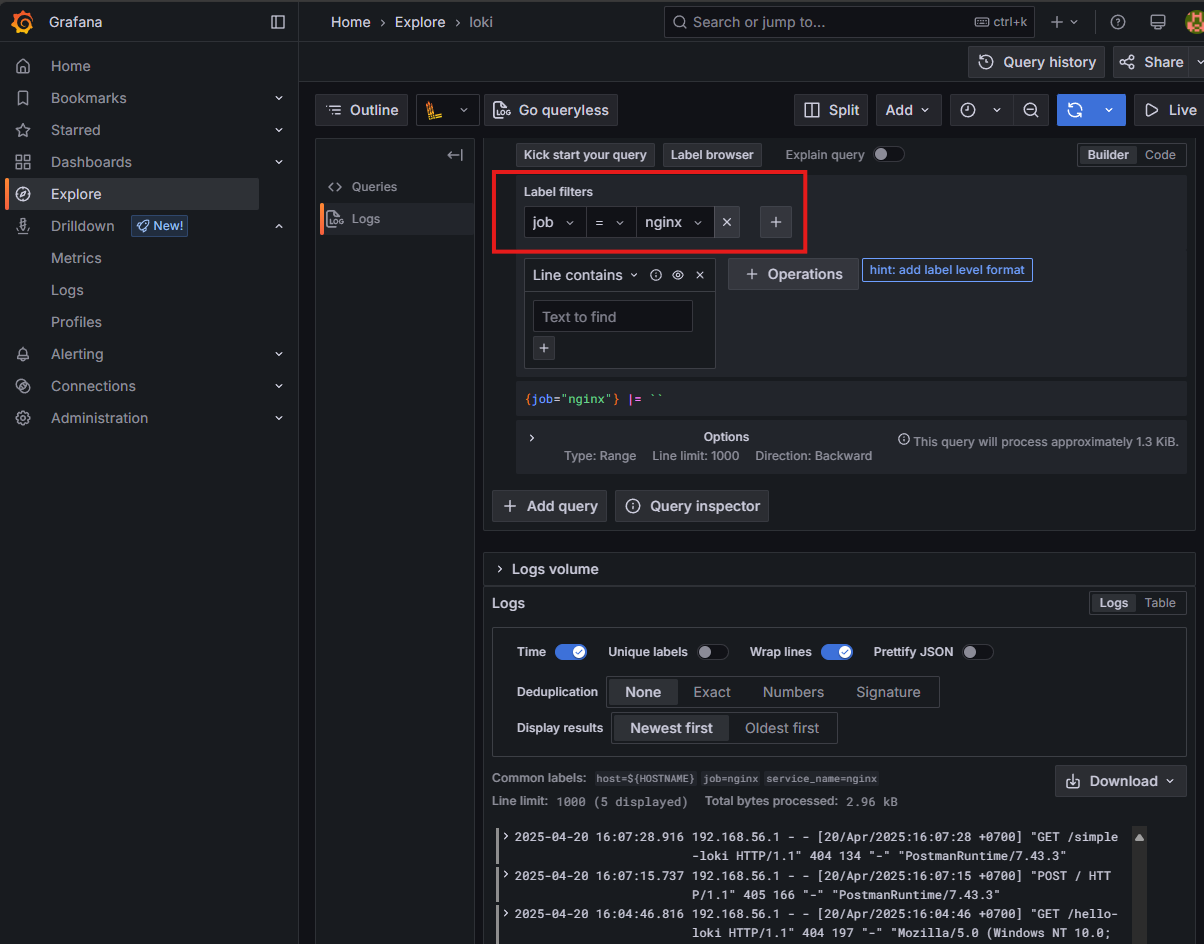Image resolution: width=1204 pixels, height=944 pixels.
Task: Disable the Wrap lines toggle
Action: pyautogui.click(x=837, y=652)
